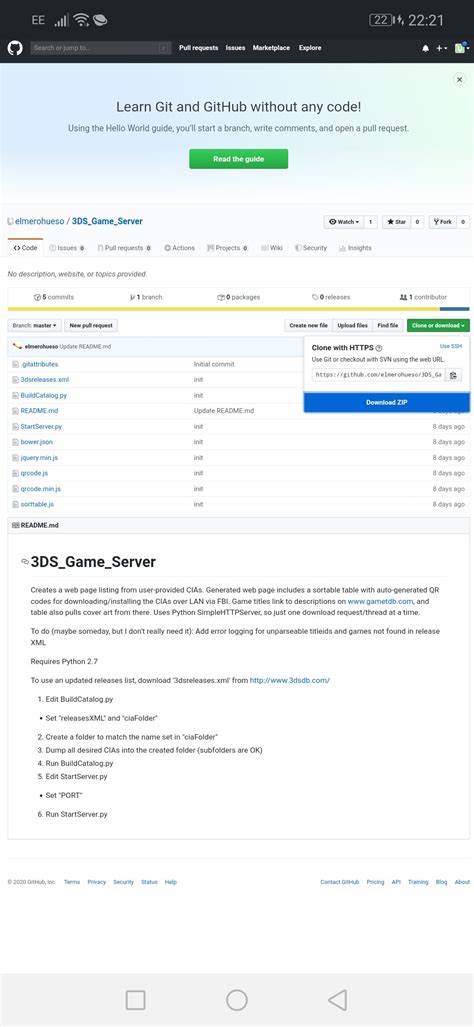Viewport: 474px width, 1027px height.
Task: Switch to the Insights tab
Action: coord(355,248)
